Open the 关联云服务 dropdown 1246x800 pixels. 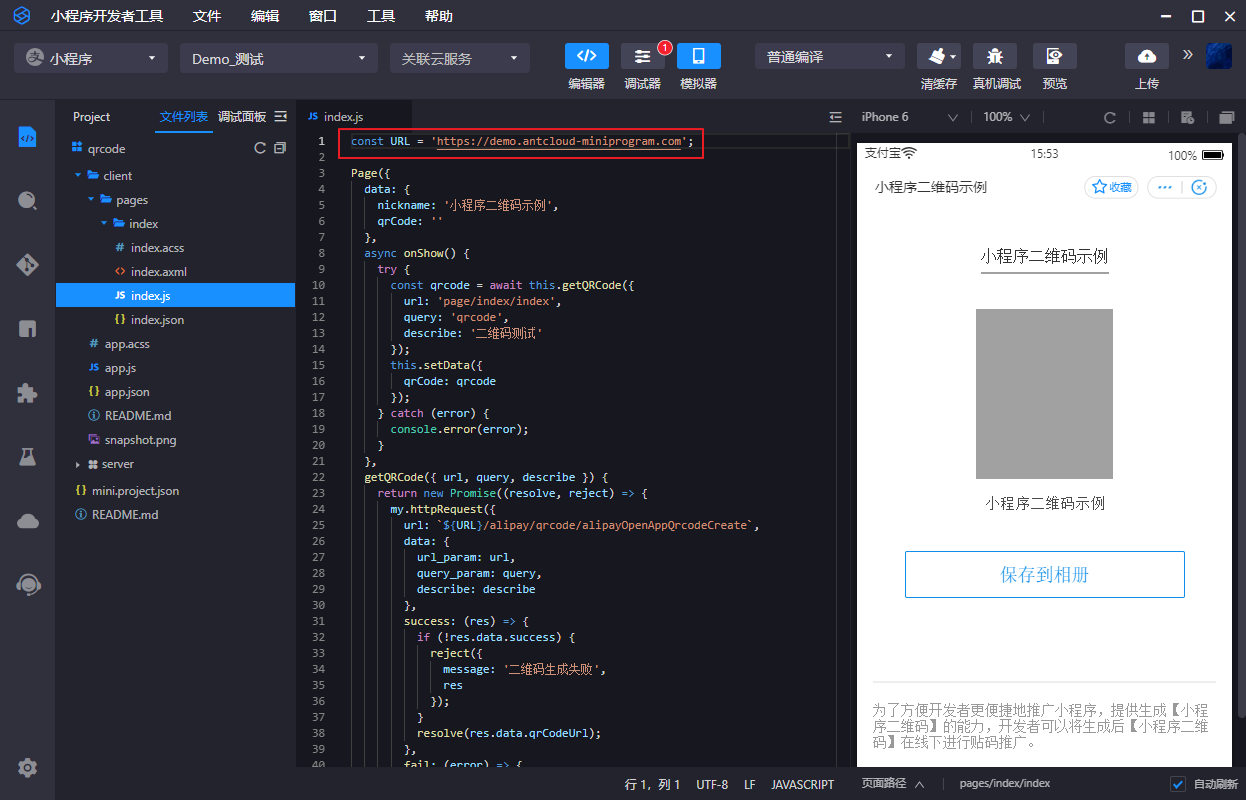[x=460, y=58]
